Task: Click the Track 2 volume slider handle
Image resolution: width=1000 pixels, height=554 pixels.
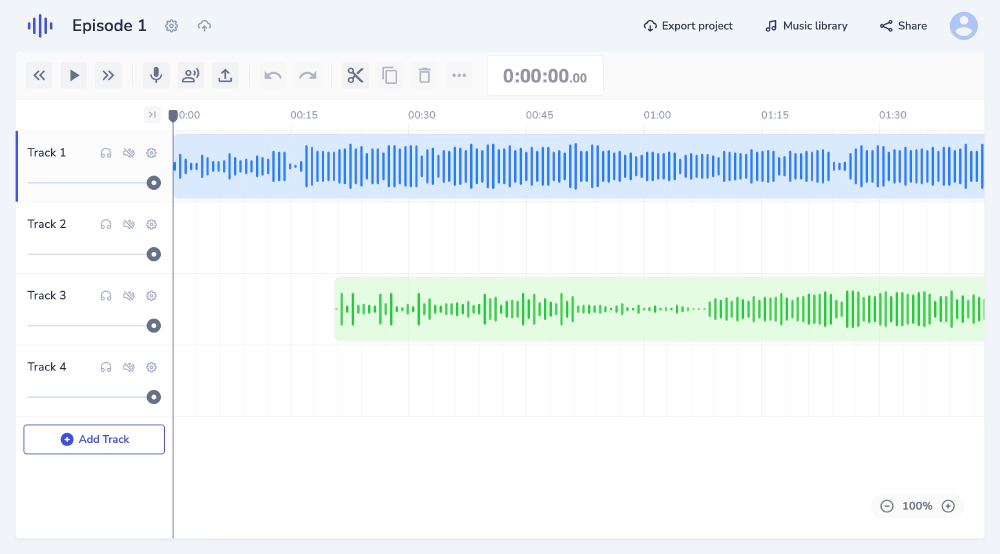Action: pyautogui.click(x=154, y=254)
